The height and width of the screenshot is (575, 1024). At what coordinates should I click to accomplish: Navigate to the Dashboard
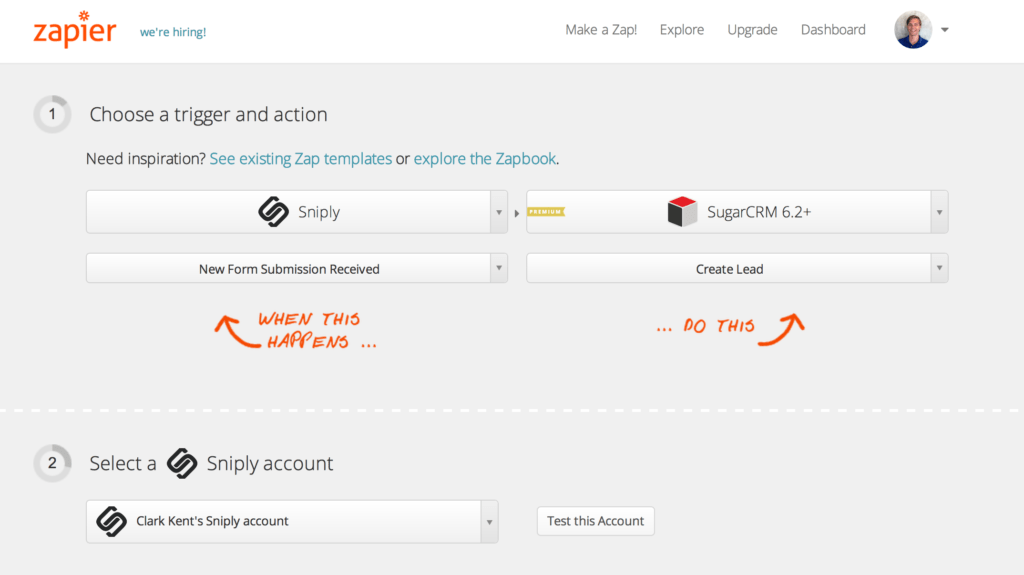(833, 30)
